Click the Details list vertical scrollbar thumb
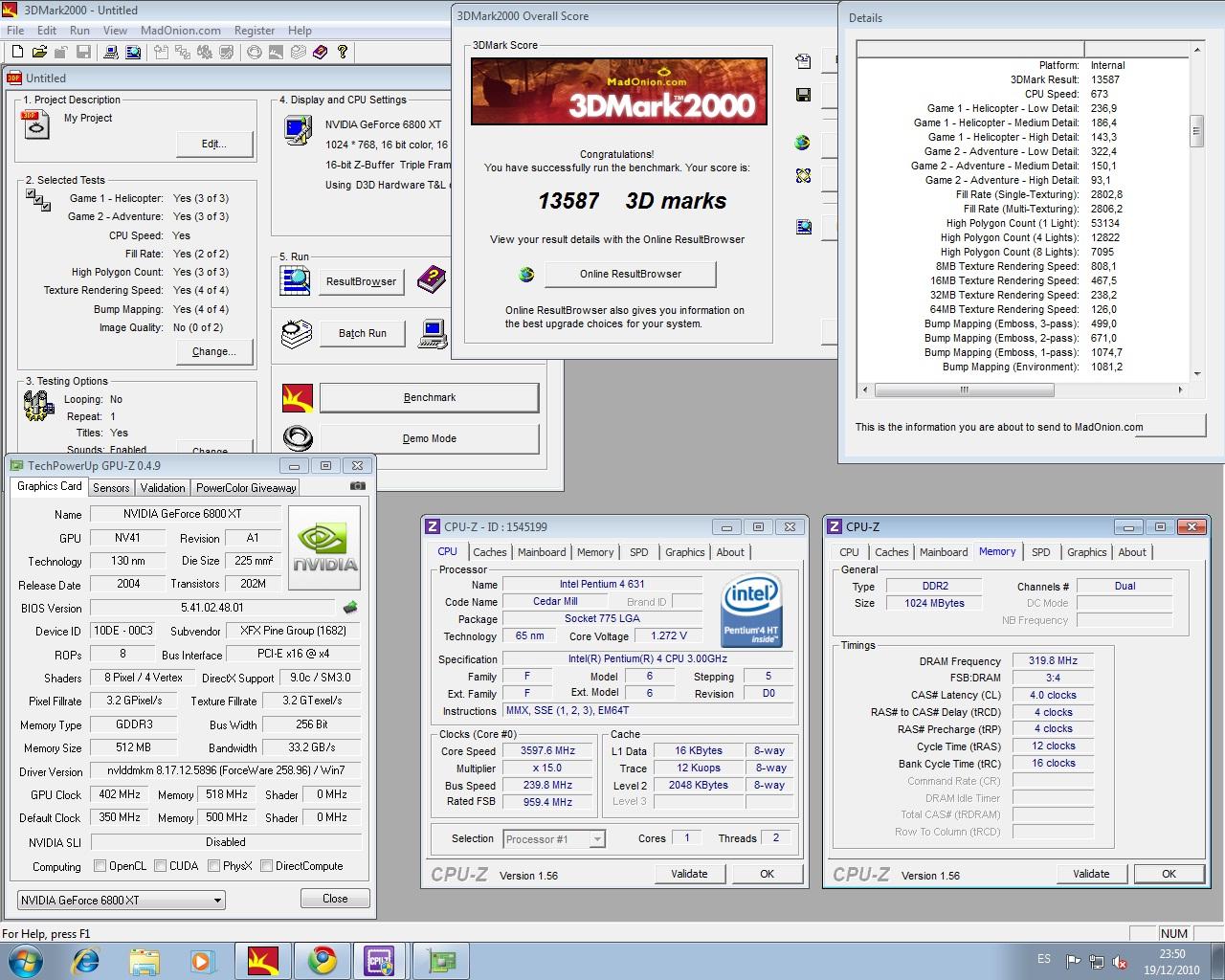The image size is (1225, 980). coord(1196,131)
